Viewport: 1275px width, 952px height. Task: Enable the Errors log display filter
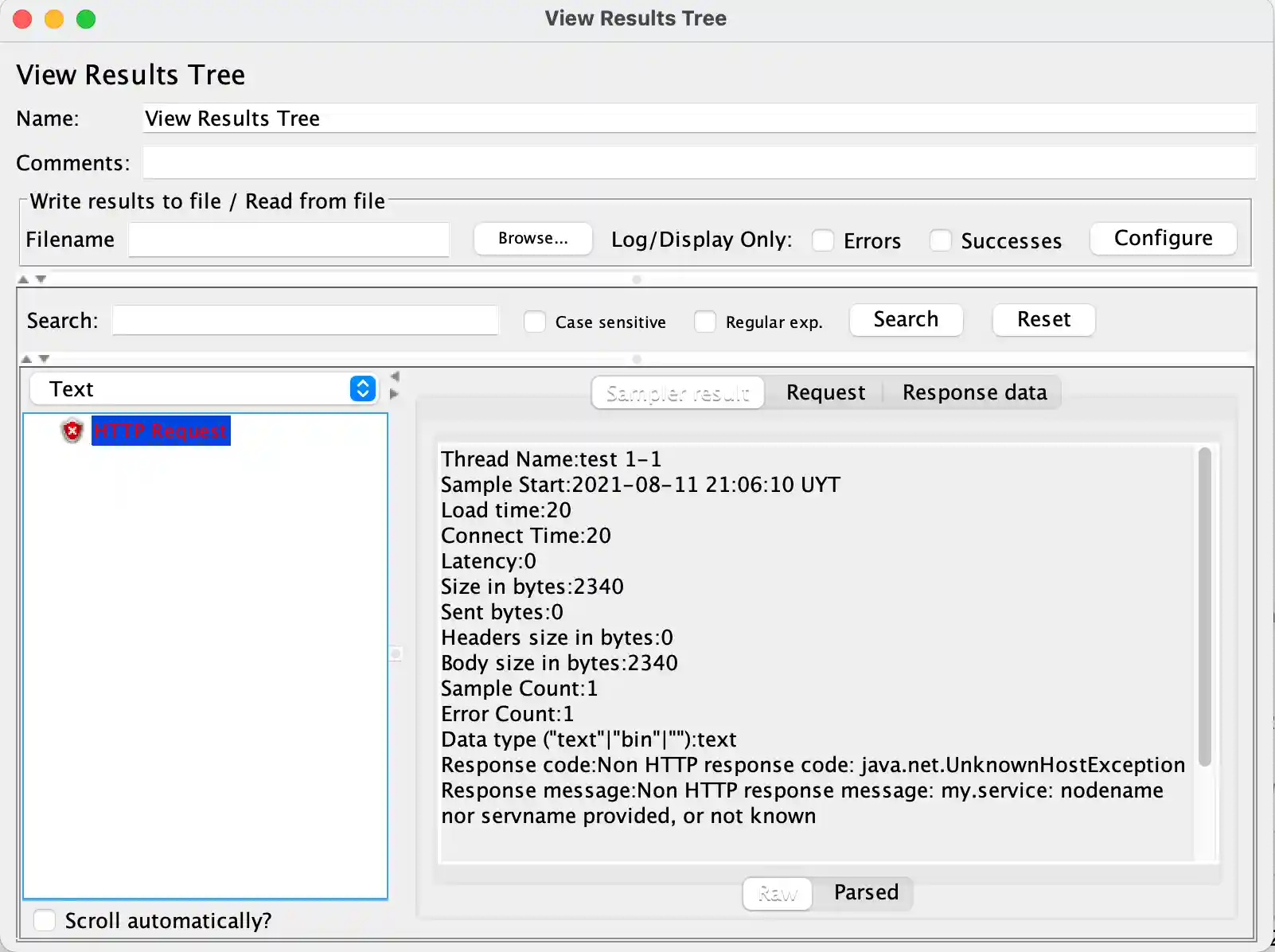pyautogui.click(x=823, y=240)
